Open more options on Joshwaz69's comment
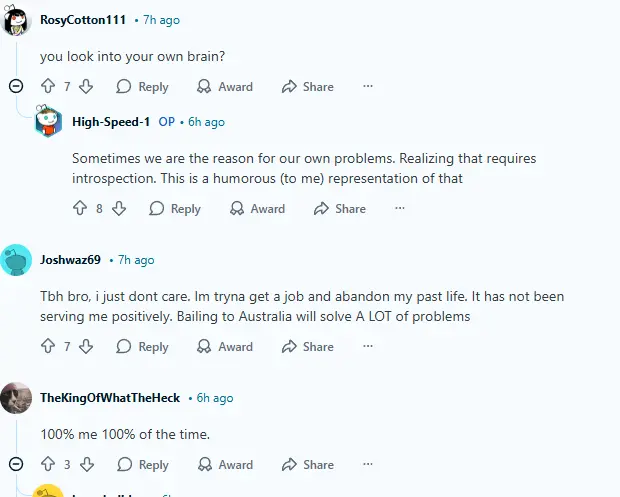This screenshot has height=497, width=620. coord(368,347)
